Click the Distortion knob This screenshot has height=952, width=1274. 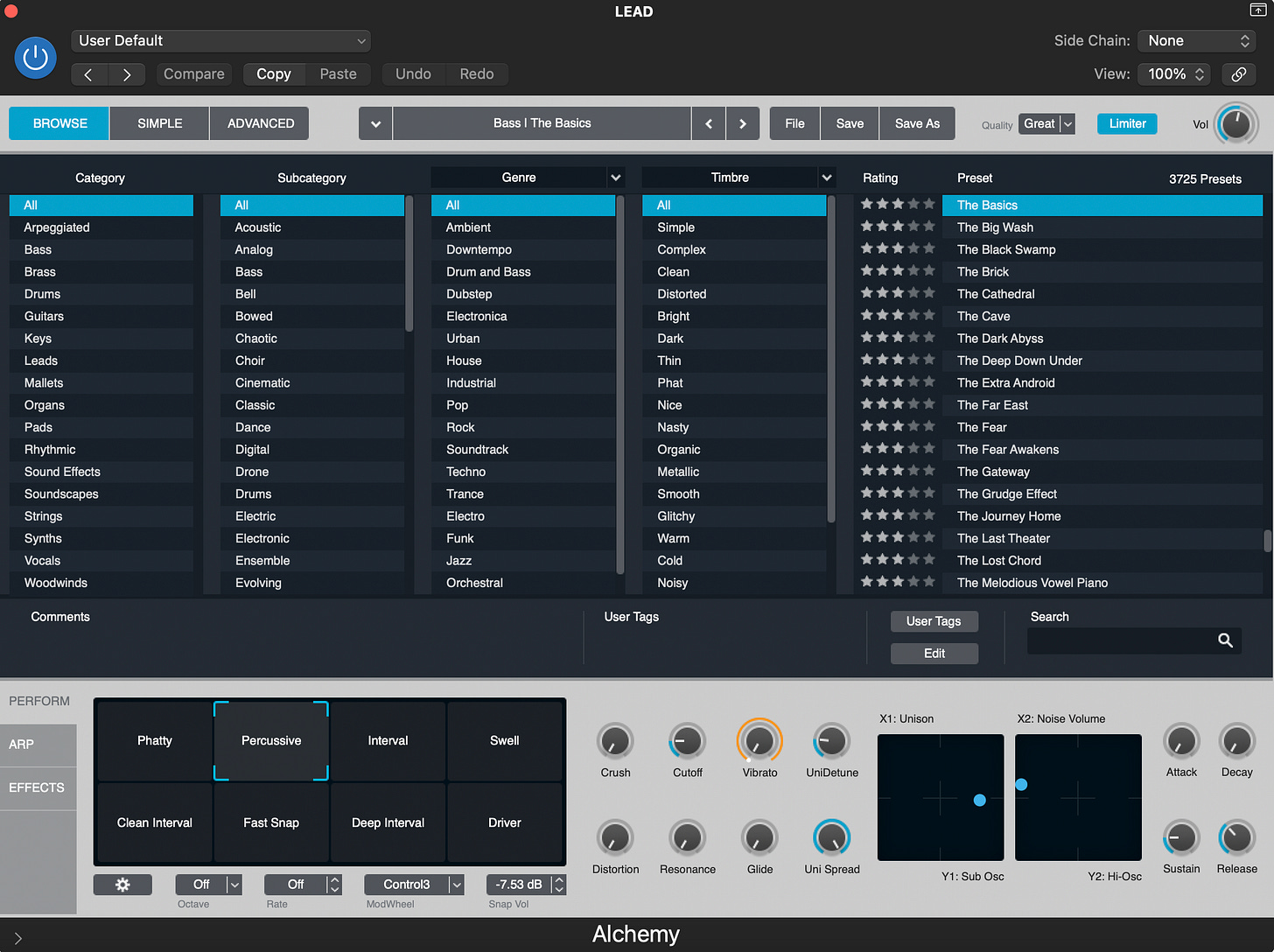[615, 837]
